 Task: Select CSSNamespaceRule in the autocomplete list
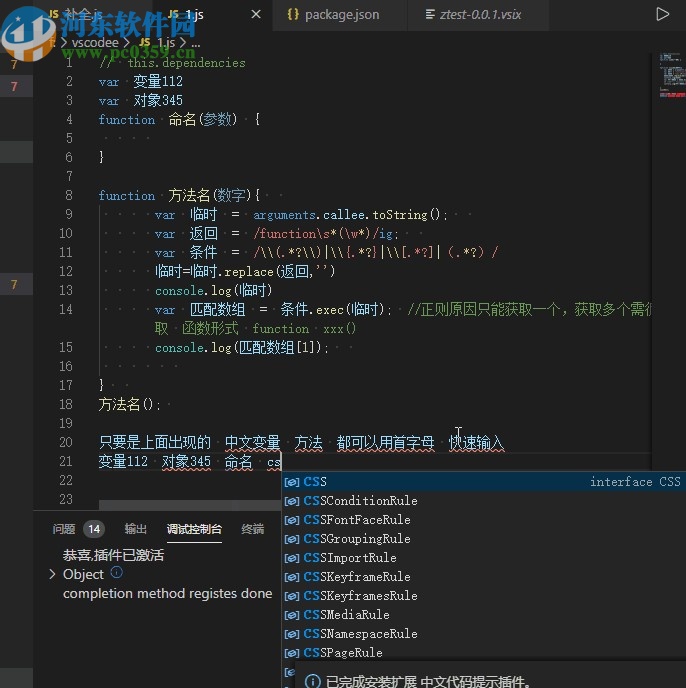coord(484,634)
